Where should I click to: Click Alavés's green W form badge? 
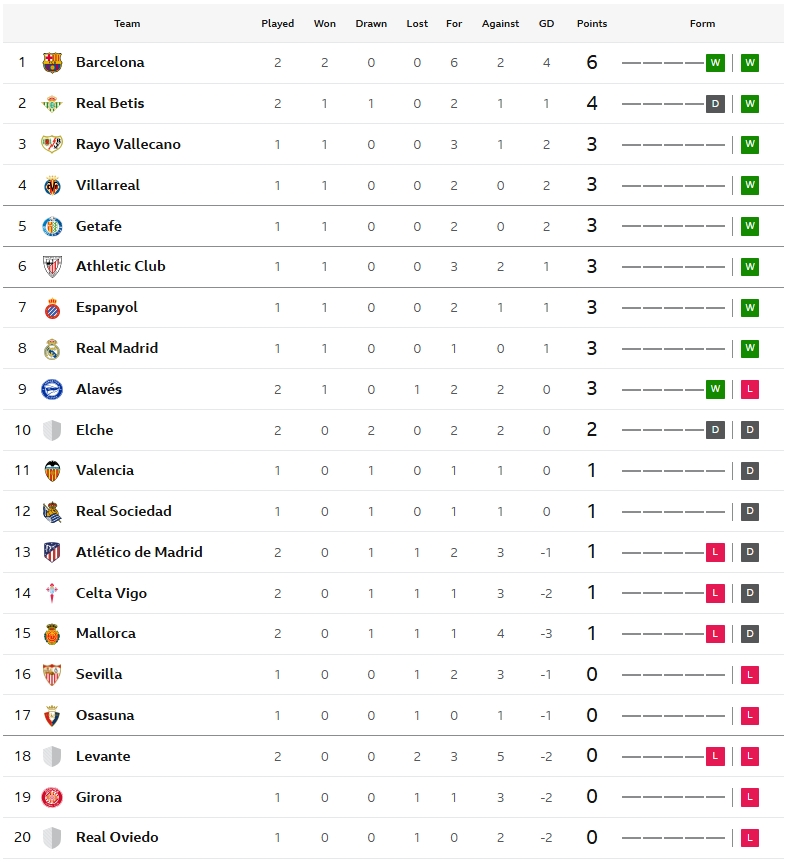pyautogui.click(x=715, y=389)
